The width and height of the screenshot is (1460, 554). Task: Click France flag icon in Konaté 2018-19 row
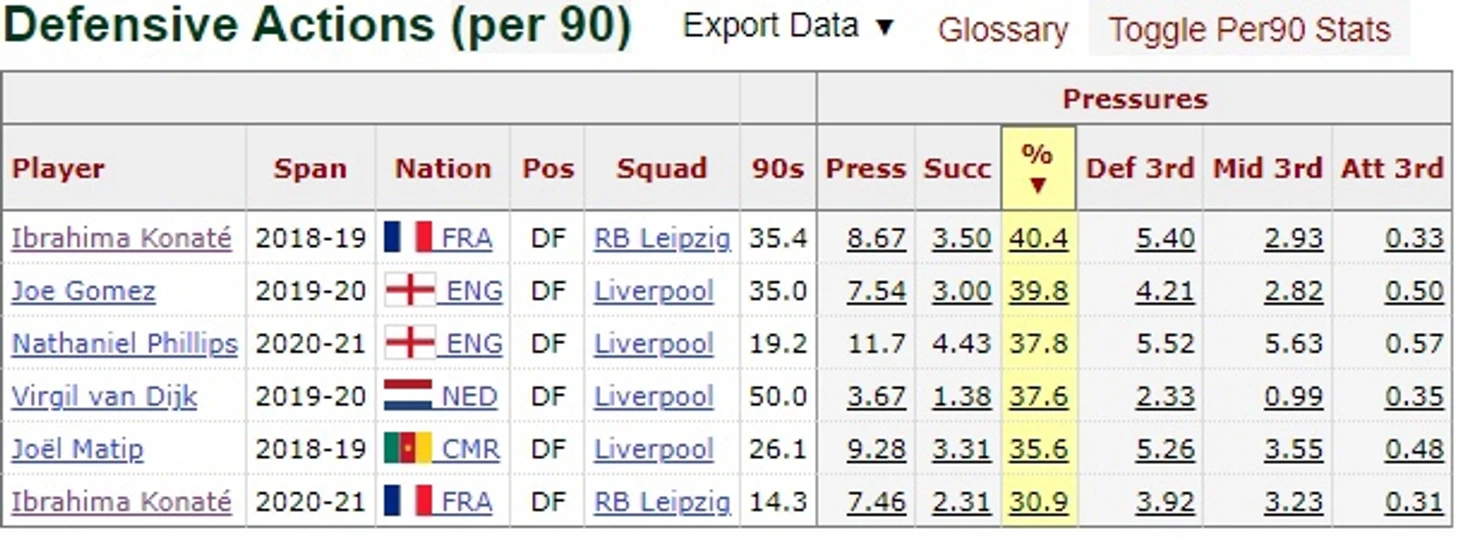pyautogui.click(x=408, y=238)
